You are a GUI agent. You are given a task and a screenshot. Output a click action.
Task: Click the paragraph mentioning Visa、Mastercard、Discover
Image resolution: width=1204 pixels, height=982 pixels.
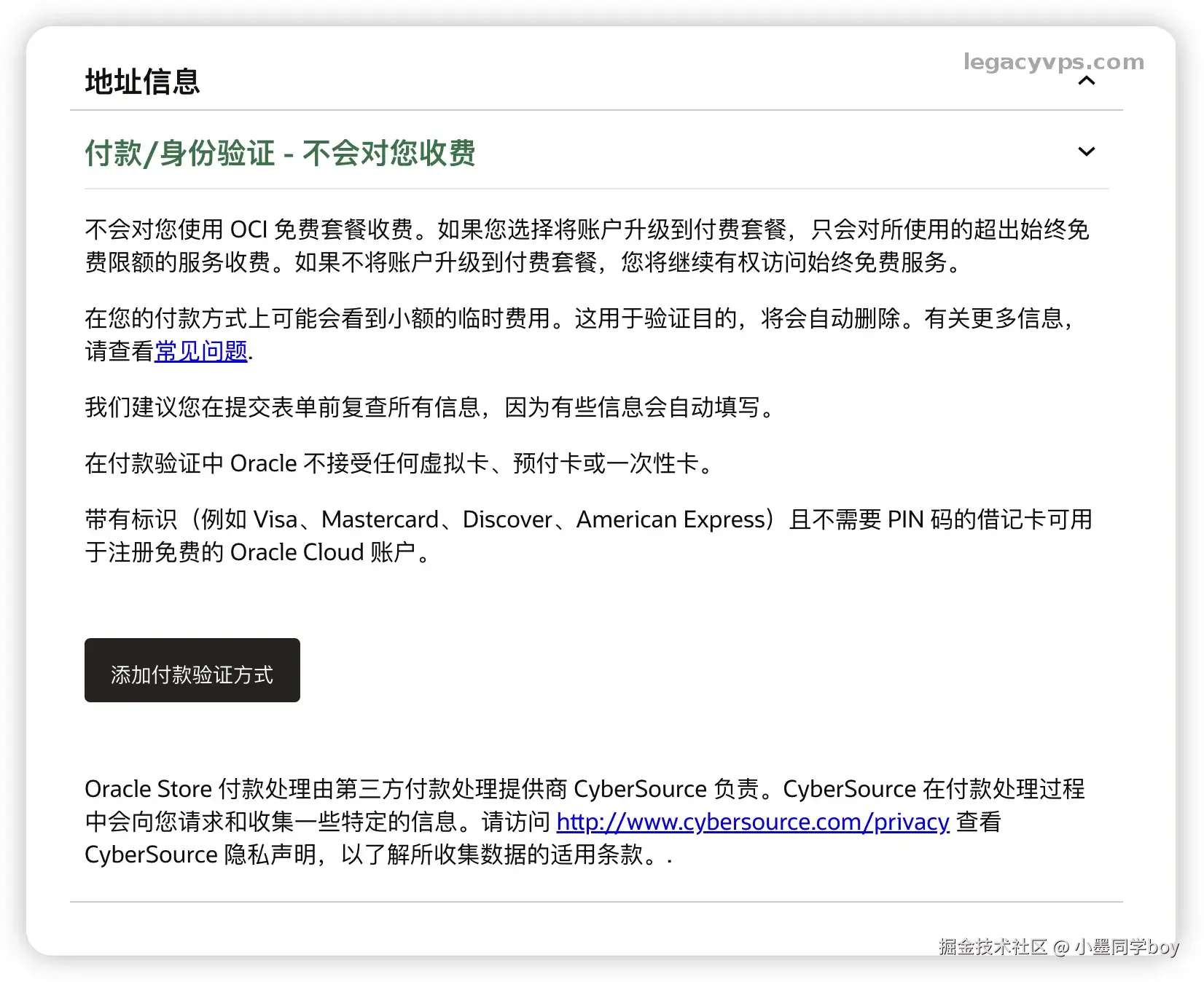point(588,535)
